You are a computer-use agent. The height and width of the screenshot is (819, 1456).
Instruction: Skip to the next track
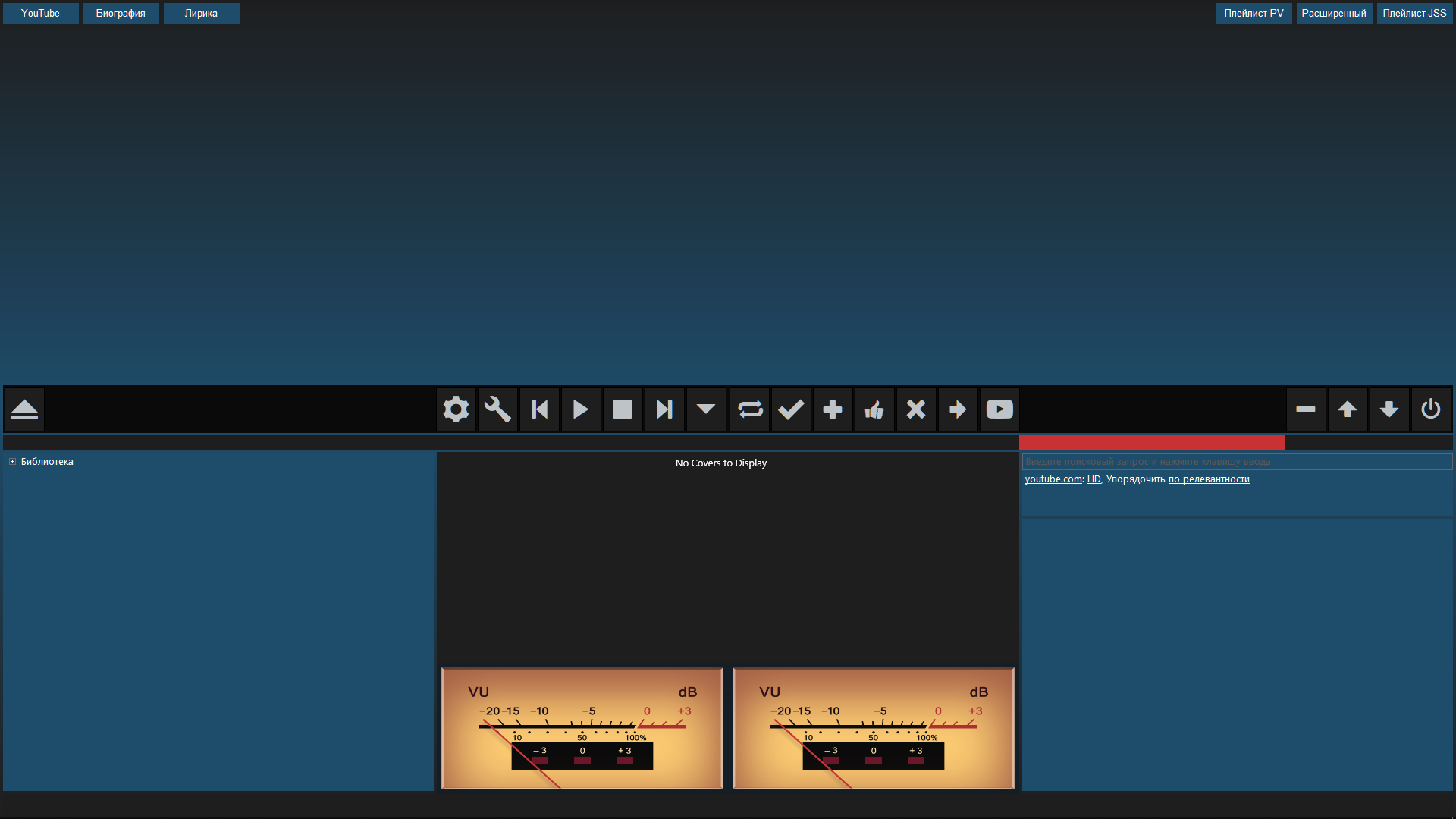point(664,409)
